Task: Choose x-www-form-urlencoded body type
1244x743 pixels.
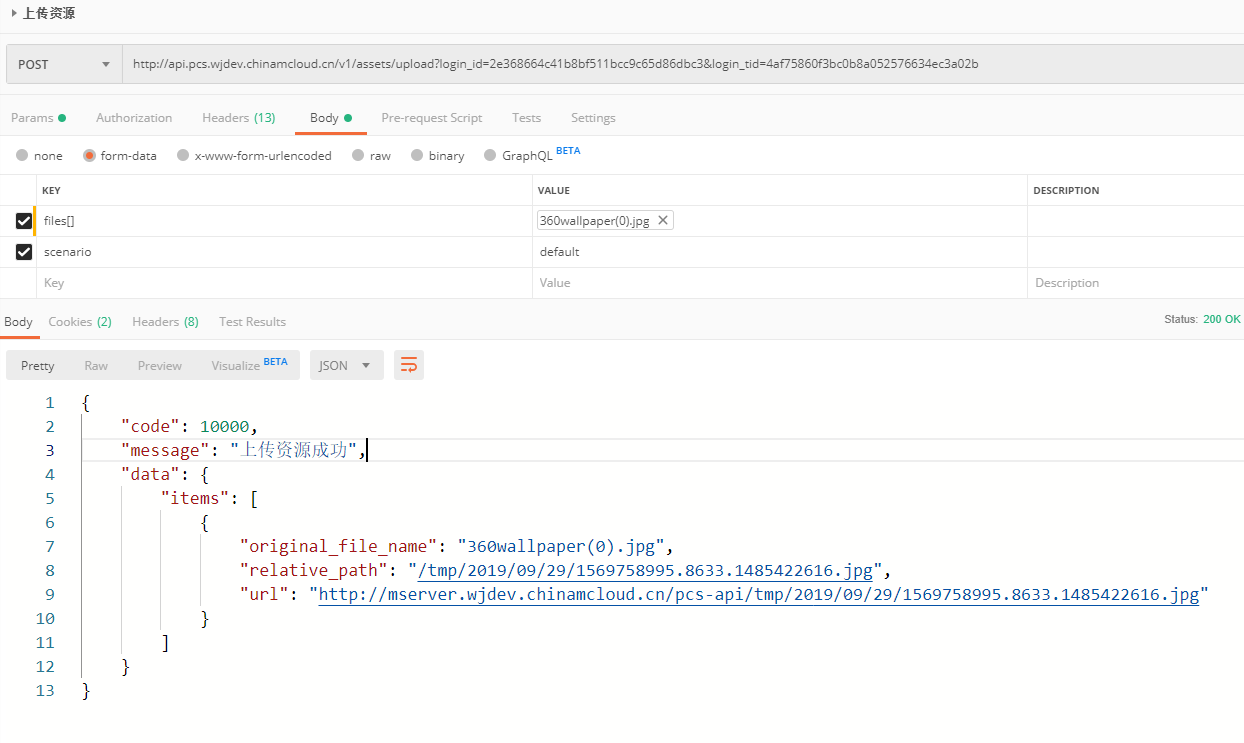Action: tap(183, 155)
